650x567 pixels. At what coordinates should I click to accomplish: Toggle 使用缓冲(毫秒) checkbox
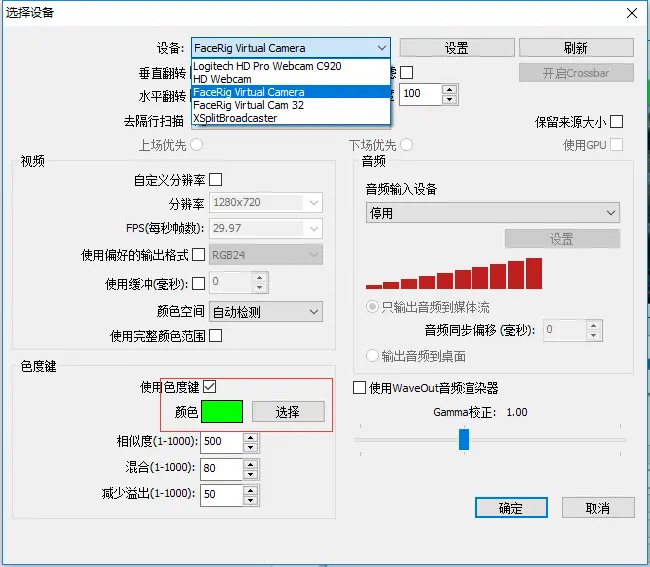[x=199, y=284]
